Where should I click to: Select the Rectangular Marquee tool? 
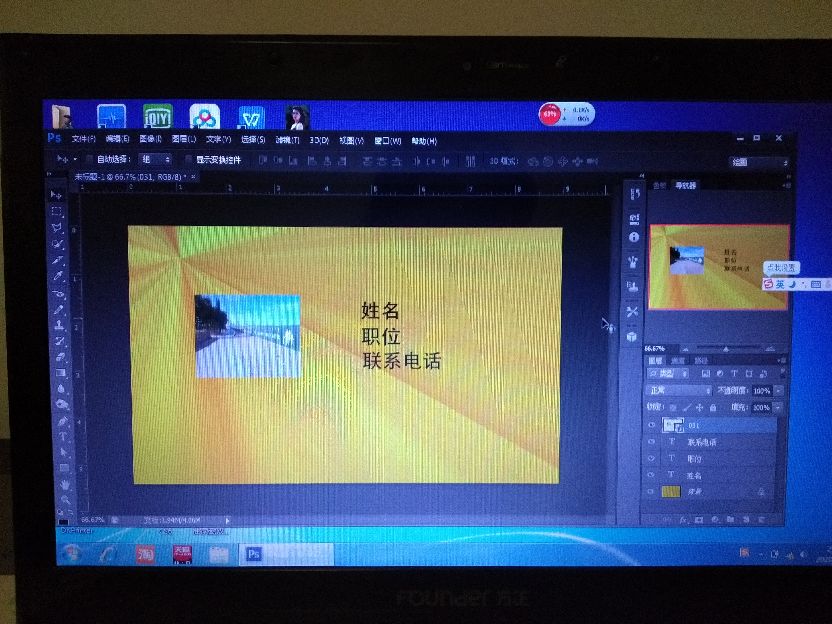tap(57, 212)
